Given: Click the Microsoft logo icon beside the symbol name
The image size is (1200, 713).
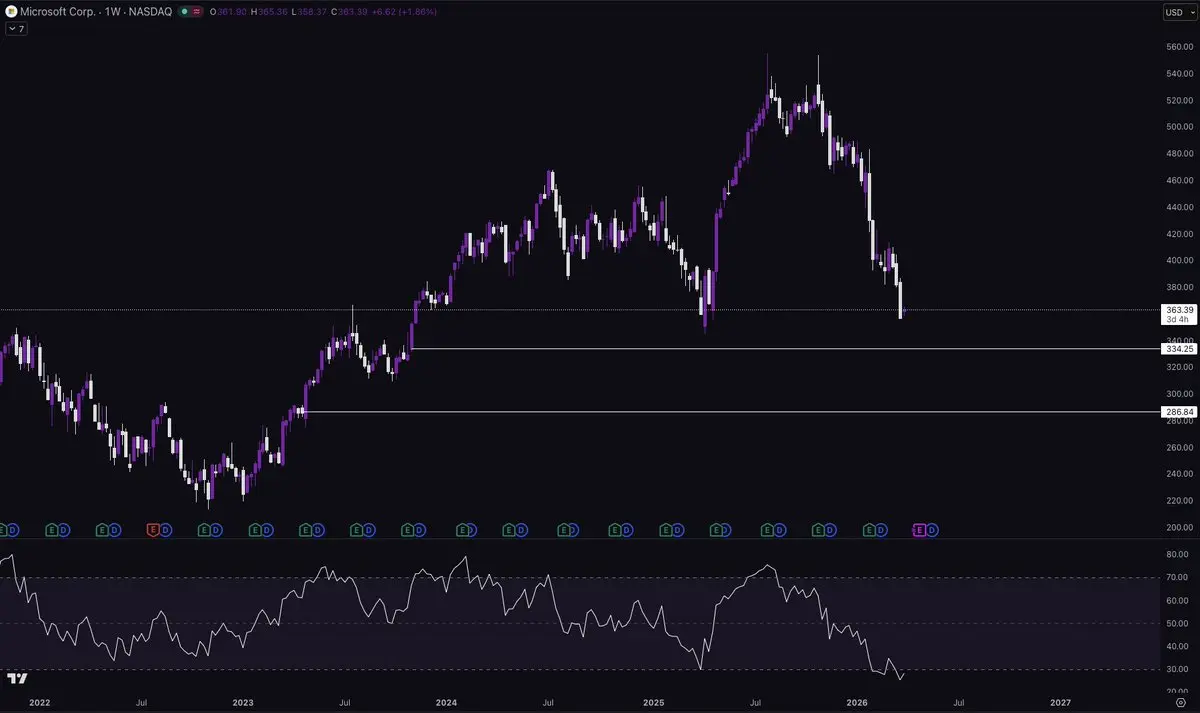Looking at the screenshot, I should [x=10, y=11].
